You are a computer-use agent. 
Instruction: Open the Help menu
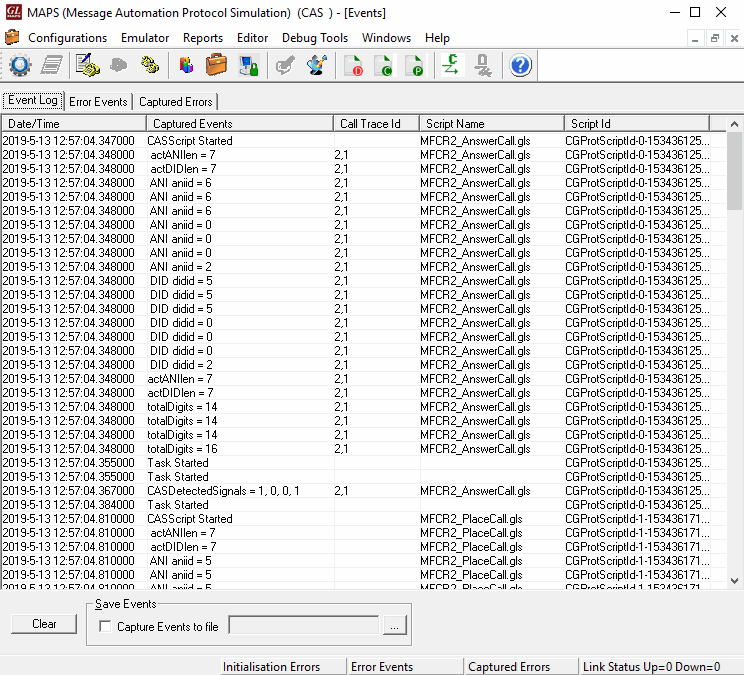(437, 38)
